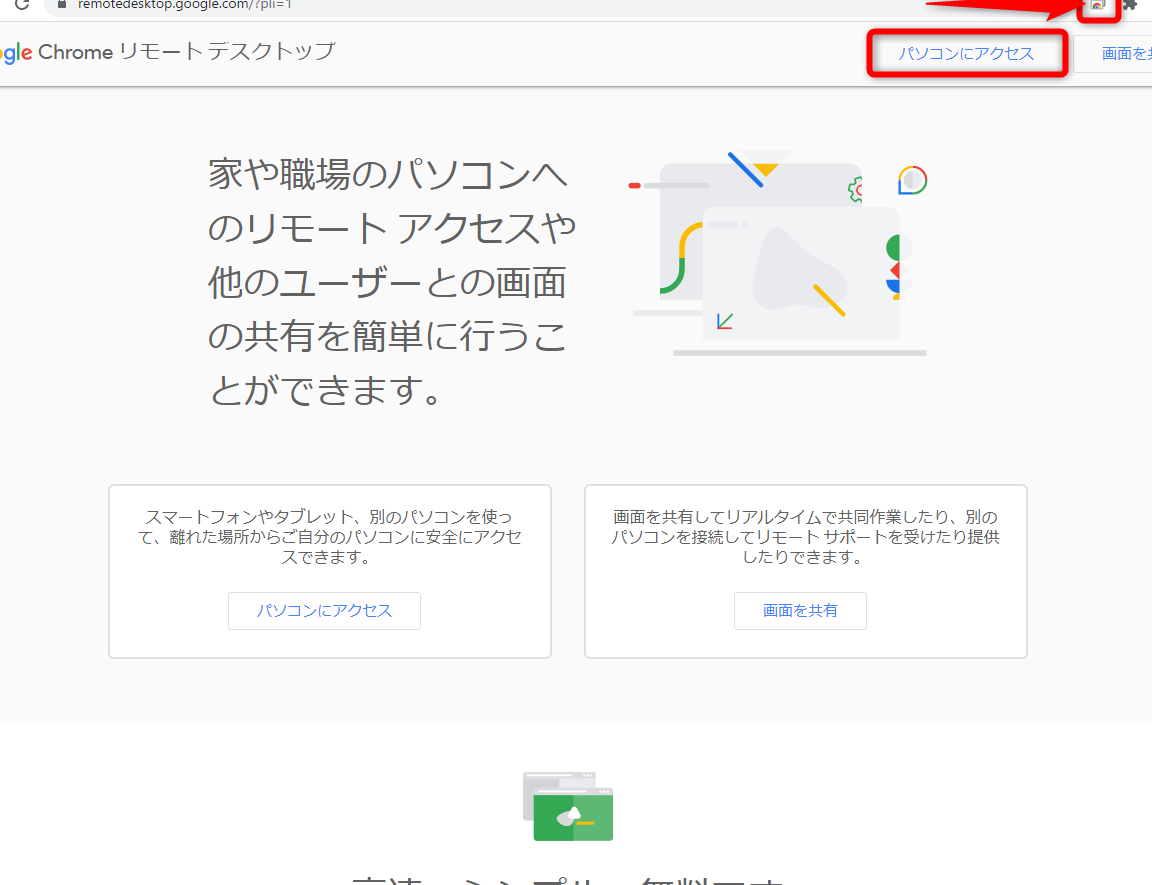Reload the page with the refresh icon
Viewport: 1152px width, 885px height.
tap(22, 4)
